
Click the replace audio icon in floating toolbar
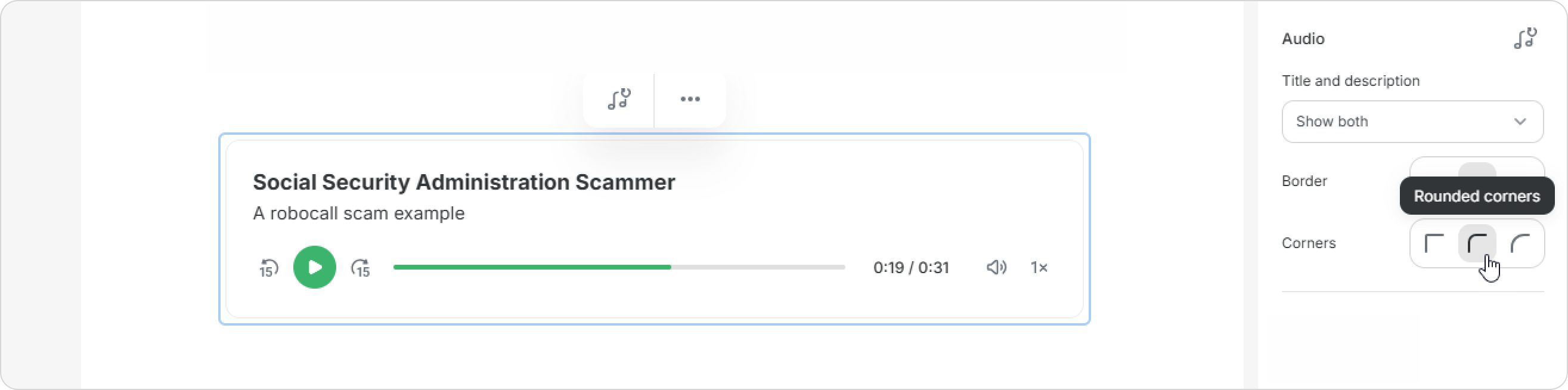[619, 99]
